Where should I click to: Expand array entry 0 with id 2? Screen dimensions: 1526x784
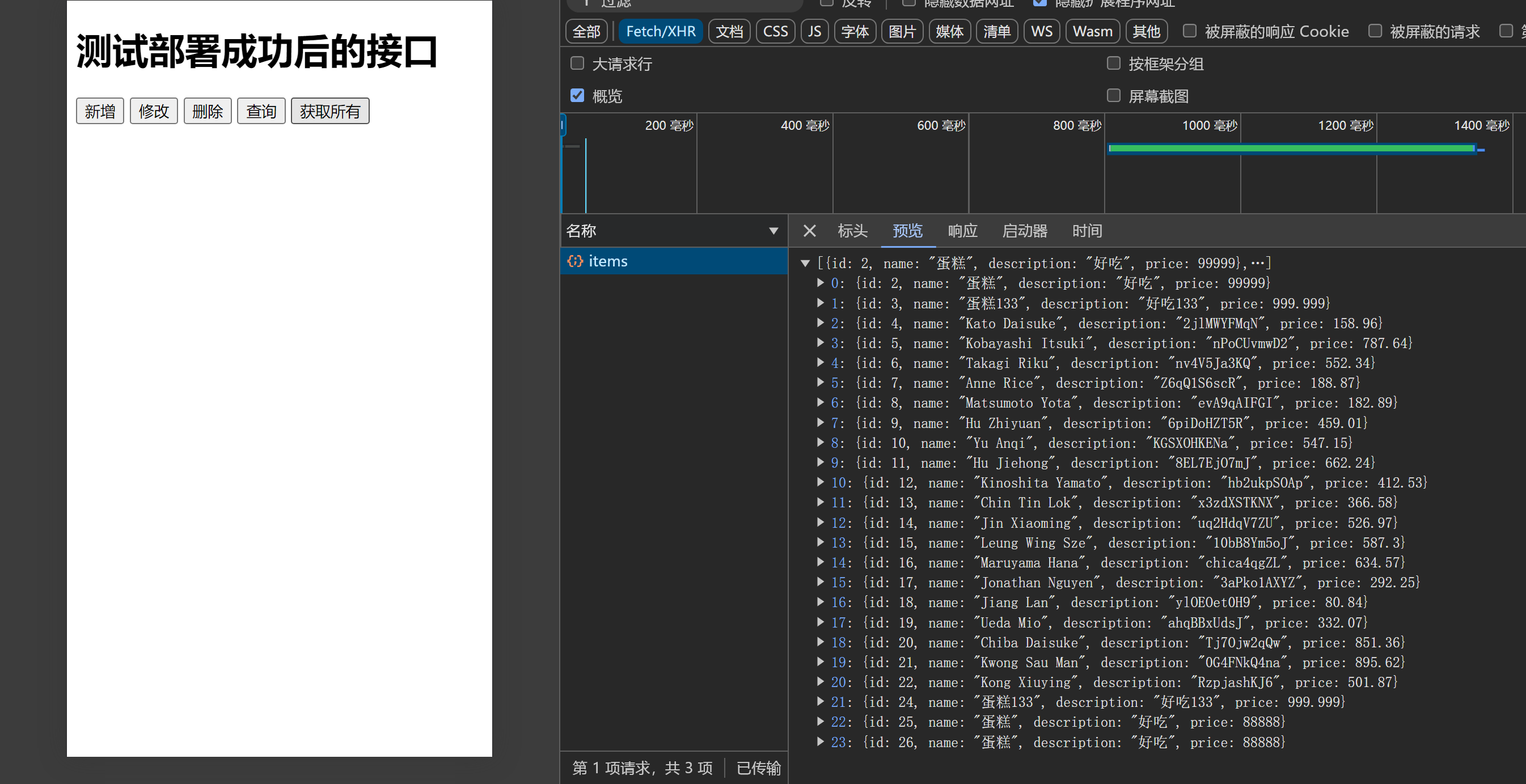coord(820,283)
